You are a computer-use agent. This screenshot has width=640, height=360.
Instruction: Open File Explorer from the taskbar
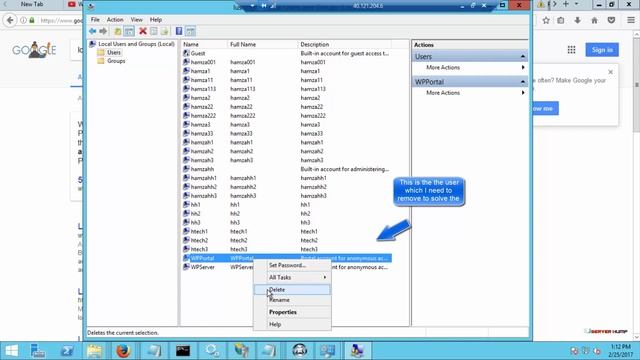[x=95, y=351]
